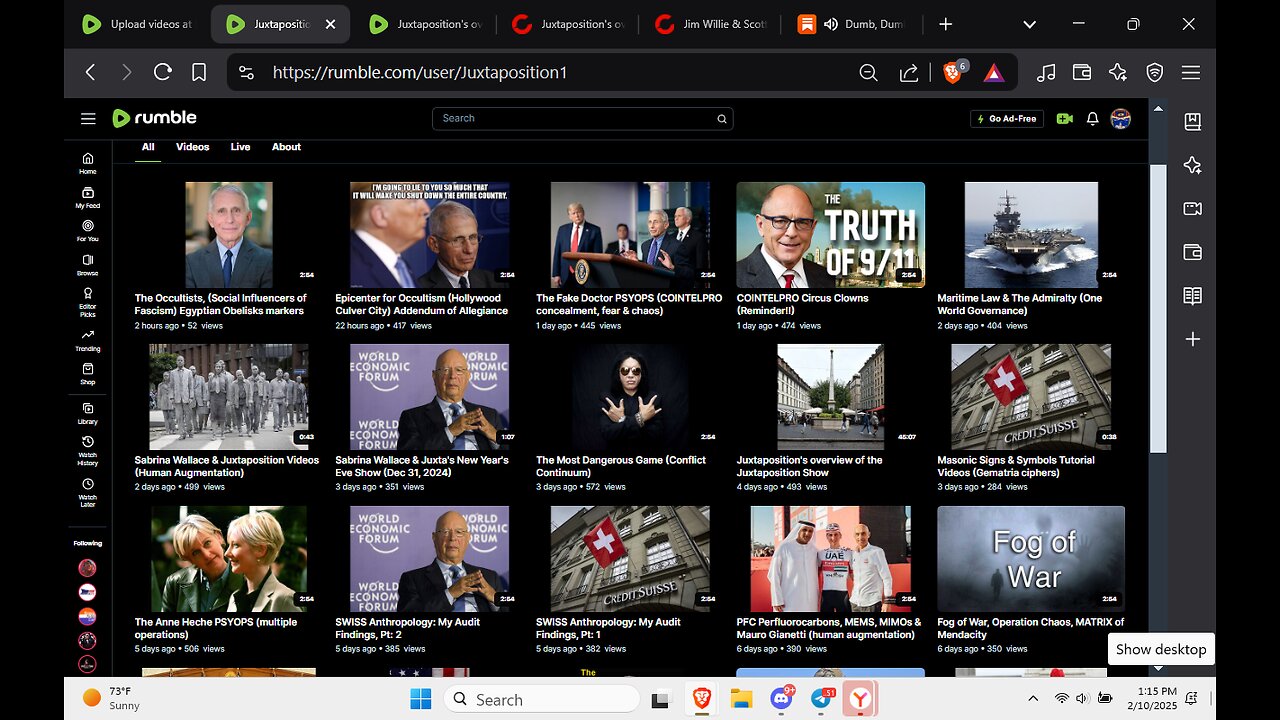Viewport: 1280px width, 720px height.
Task: Click the browser address bar URL
Action: pos(420,72)
